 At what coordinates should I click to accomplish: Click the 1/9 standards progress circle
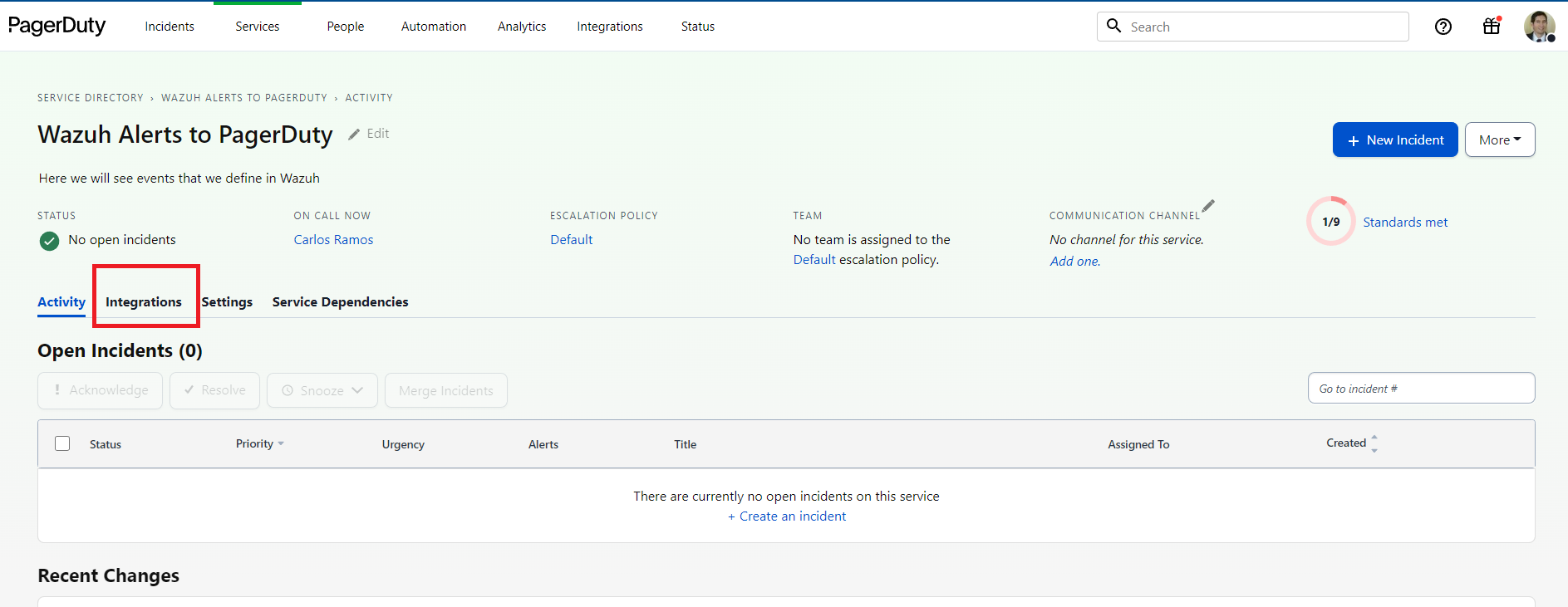(x=1331, y=222)
